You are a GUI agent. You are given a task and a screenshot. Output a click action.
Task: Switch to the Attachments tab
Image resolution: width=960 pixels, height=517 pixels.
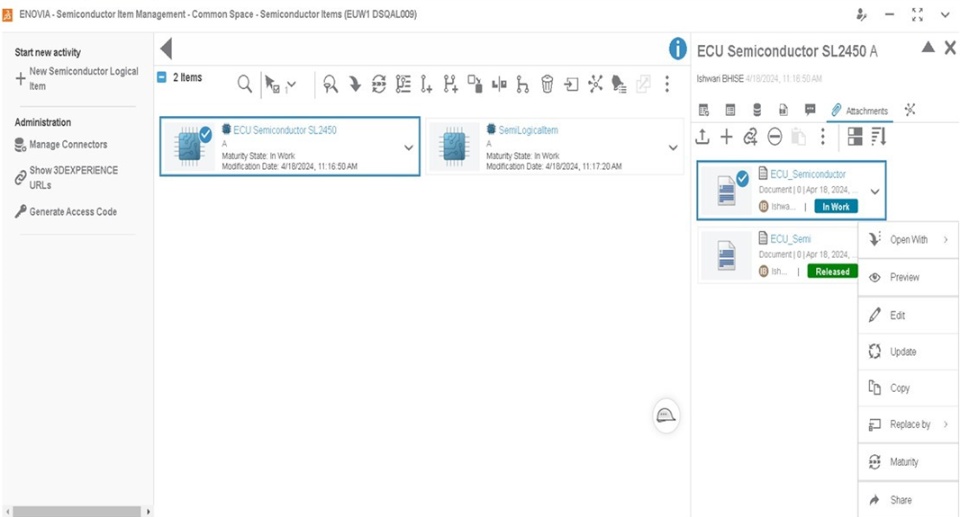point(860,111)
